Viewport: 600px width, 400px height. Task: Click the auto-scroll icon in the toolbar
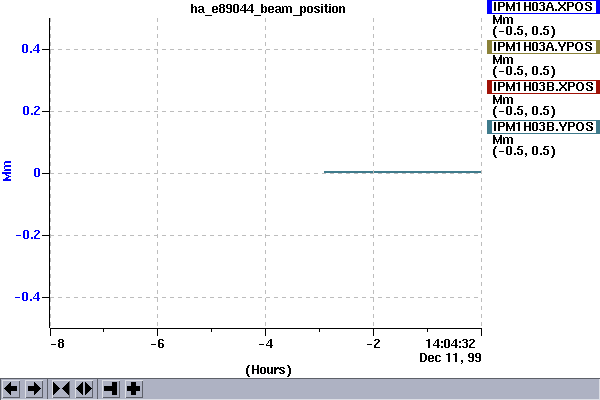pyautogui.click(x=111, y=389)
